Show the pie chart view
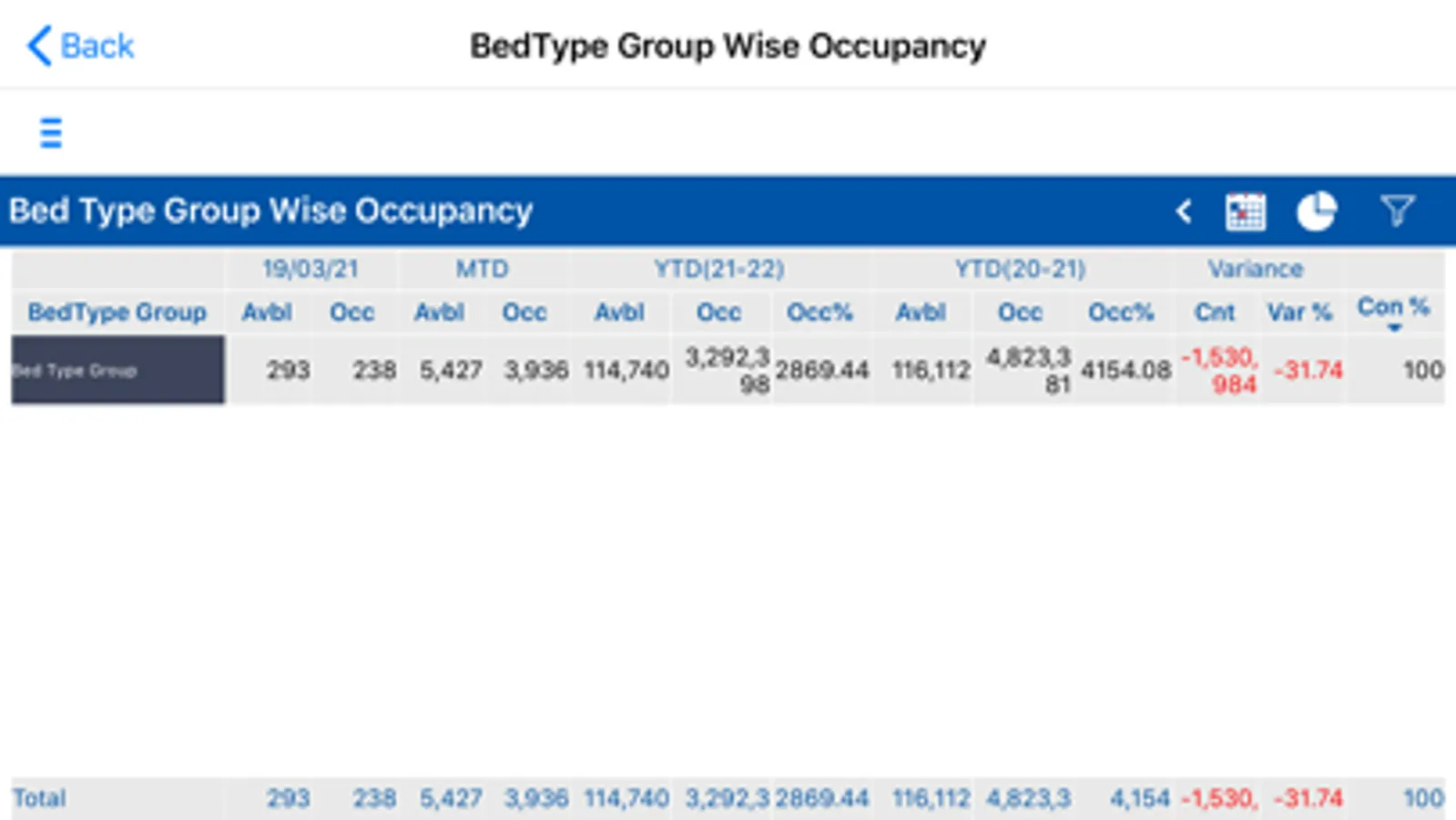The image size is (1456, 820). (x=1317, y=211)
